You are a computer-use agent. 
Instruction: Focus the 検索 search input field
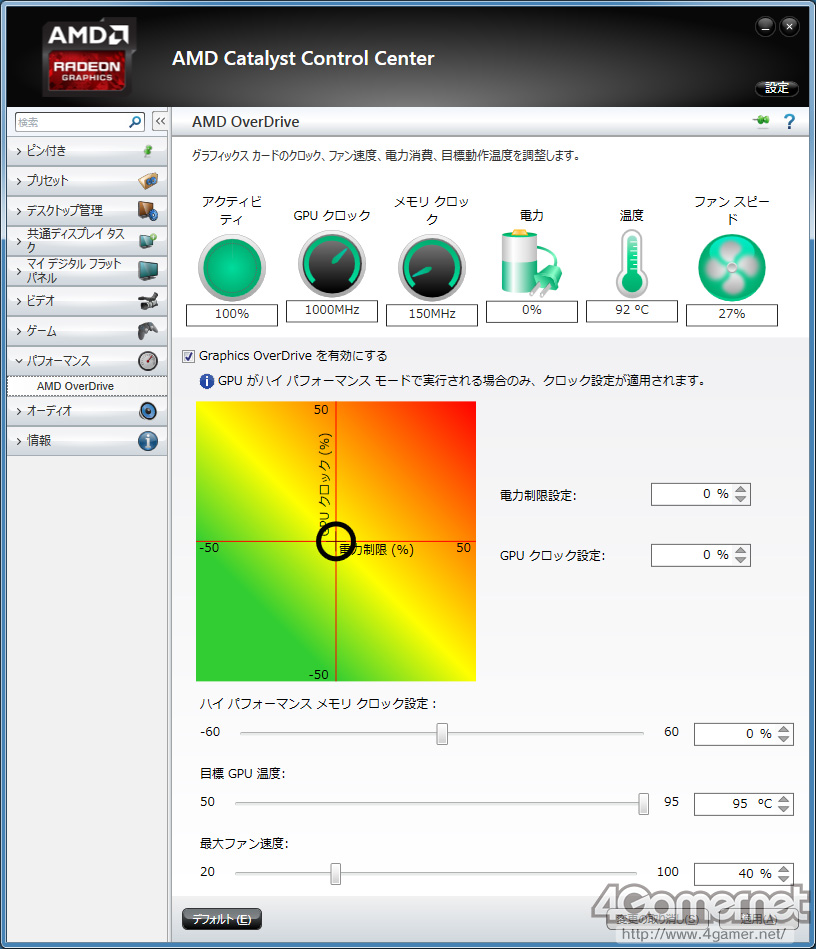pos(71,122)
